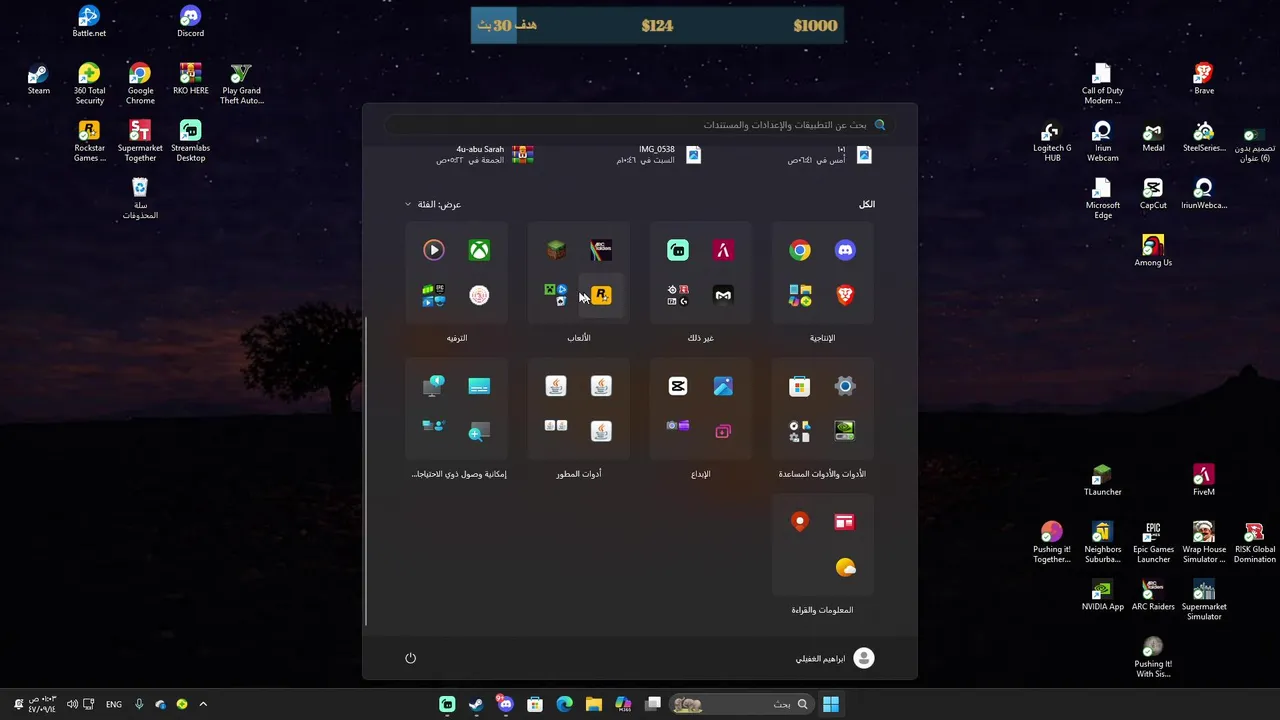Select 360 Total Security desktop icon
1280x720 pixels.
[89, 84]
